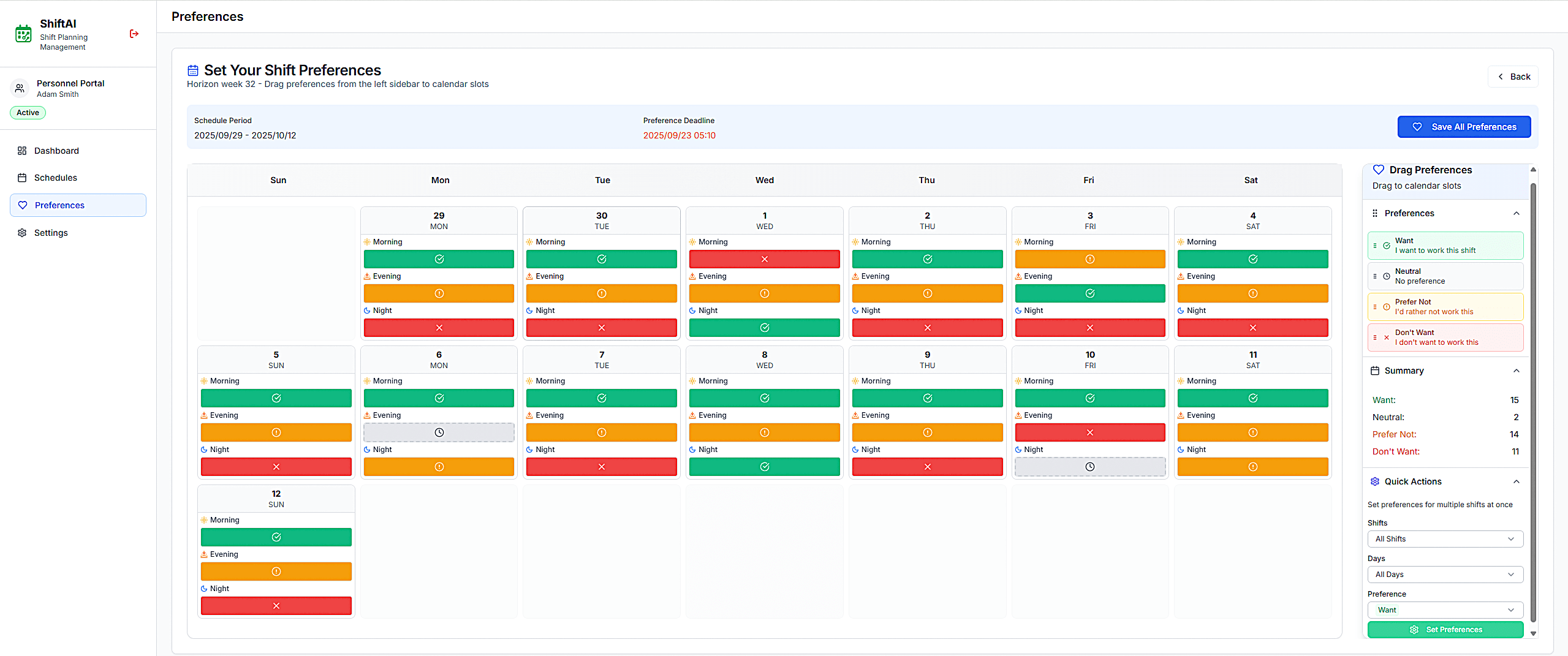
Task: Click the ShiftAI calendar logo icon
Action: pyautogui.click(x=23, y=34)
